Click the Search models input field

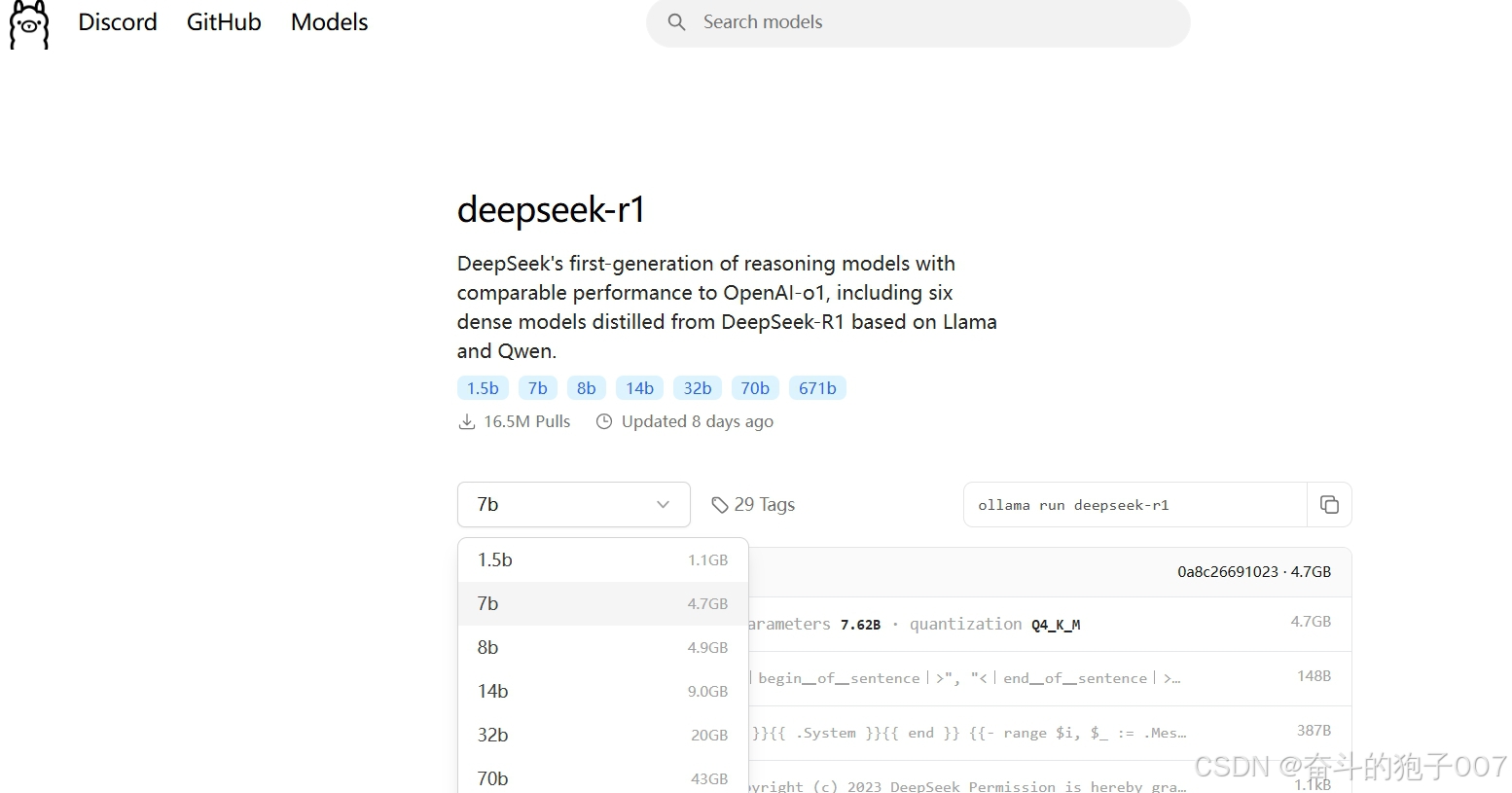click(x=918, y=22)
